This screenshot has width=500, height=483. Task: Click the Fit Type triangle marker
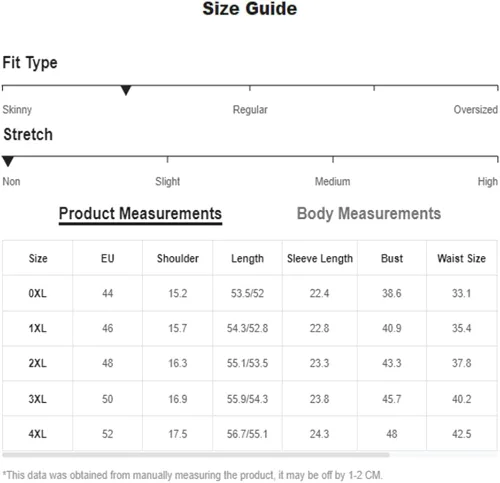pos(126,90)
